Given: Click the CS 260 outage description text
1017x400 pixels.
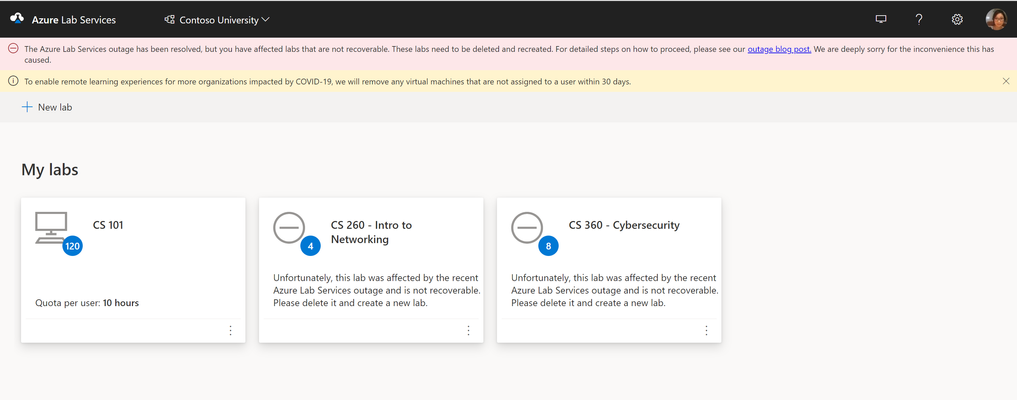Looking at the screenshot, I should 377,290.
